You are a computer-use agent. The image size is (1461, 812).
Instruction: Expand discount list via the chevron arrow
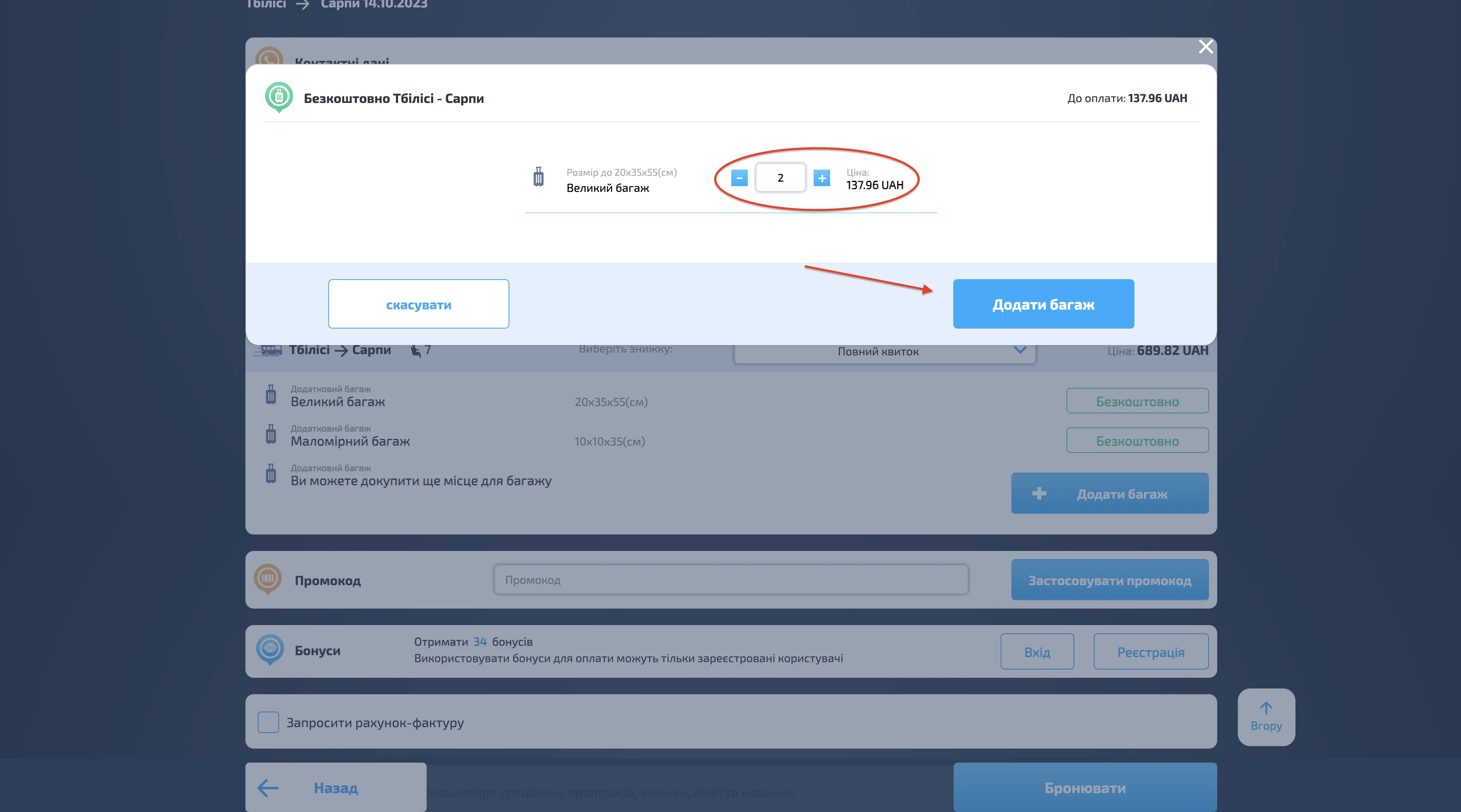pyautogui.click(x=1020, y=350)
